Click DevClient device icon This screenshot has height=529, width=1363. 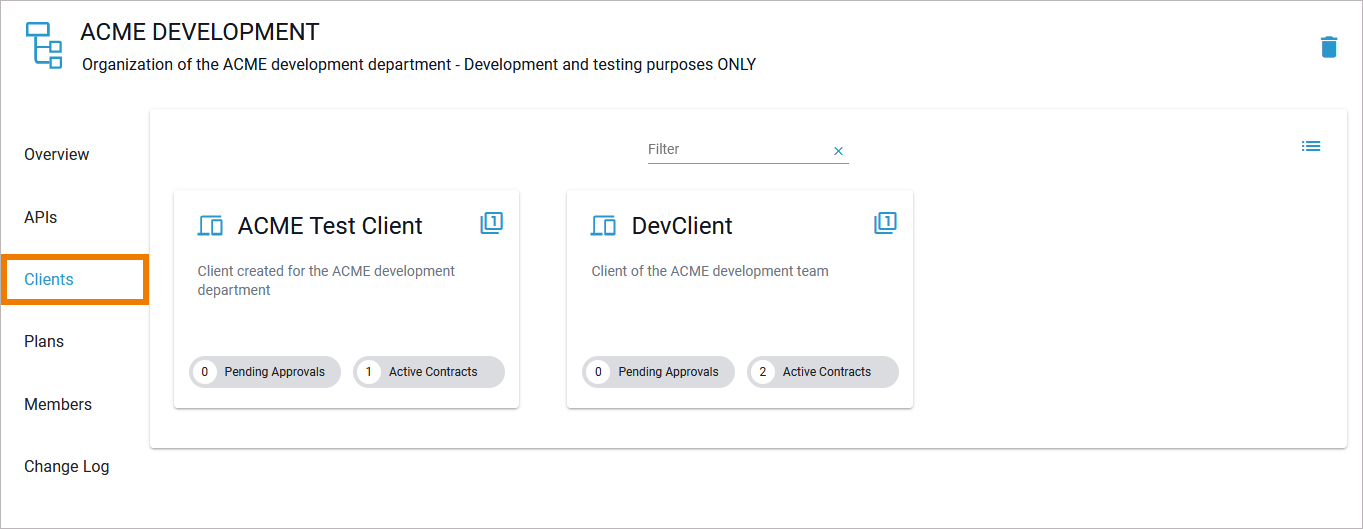[x=604, y=226]
